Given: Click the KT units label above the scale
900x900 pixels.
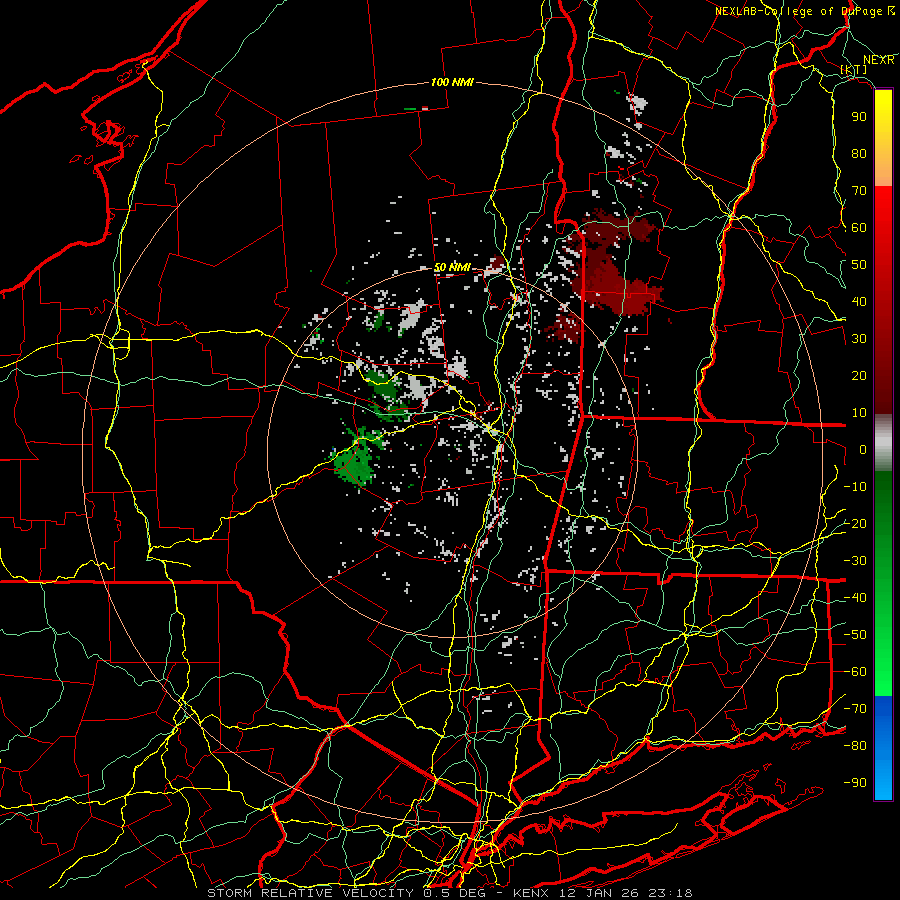Looking at the screenshot, I should pyautogui.click(x=854, y=69).
